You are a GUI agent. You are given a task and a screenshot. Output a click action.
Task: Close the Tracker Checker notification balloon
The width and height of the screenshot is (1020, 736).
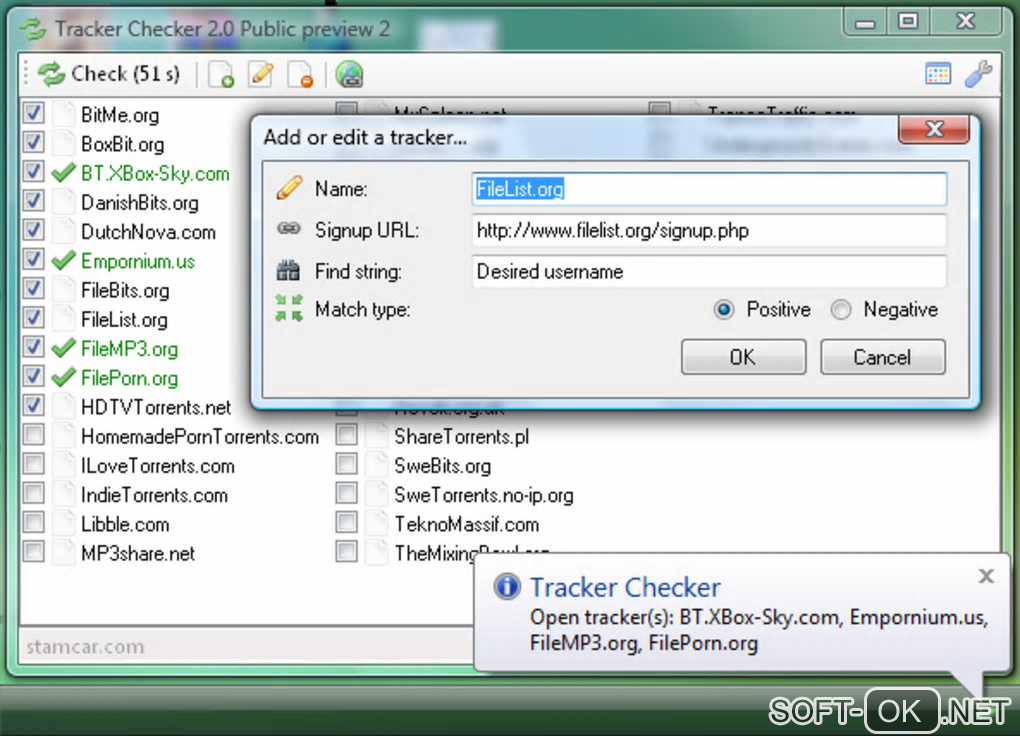point(986,575)
